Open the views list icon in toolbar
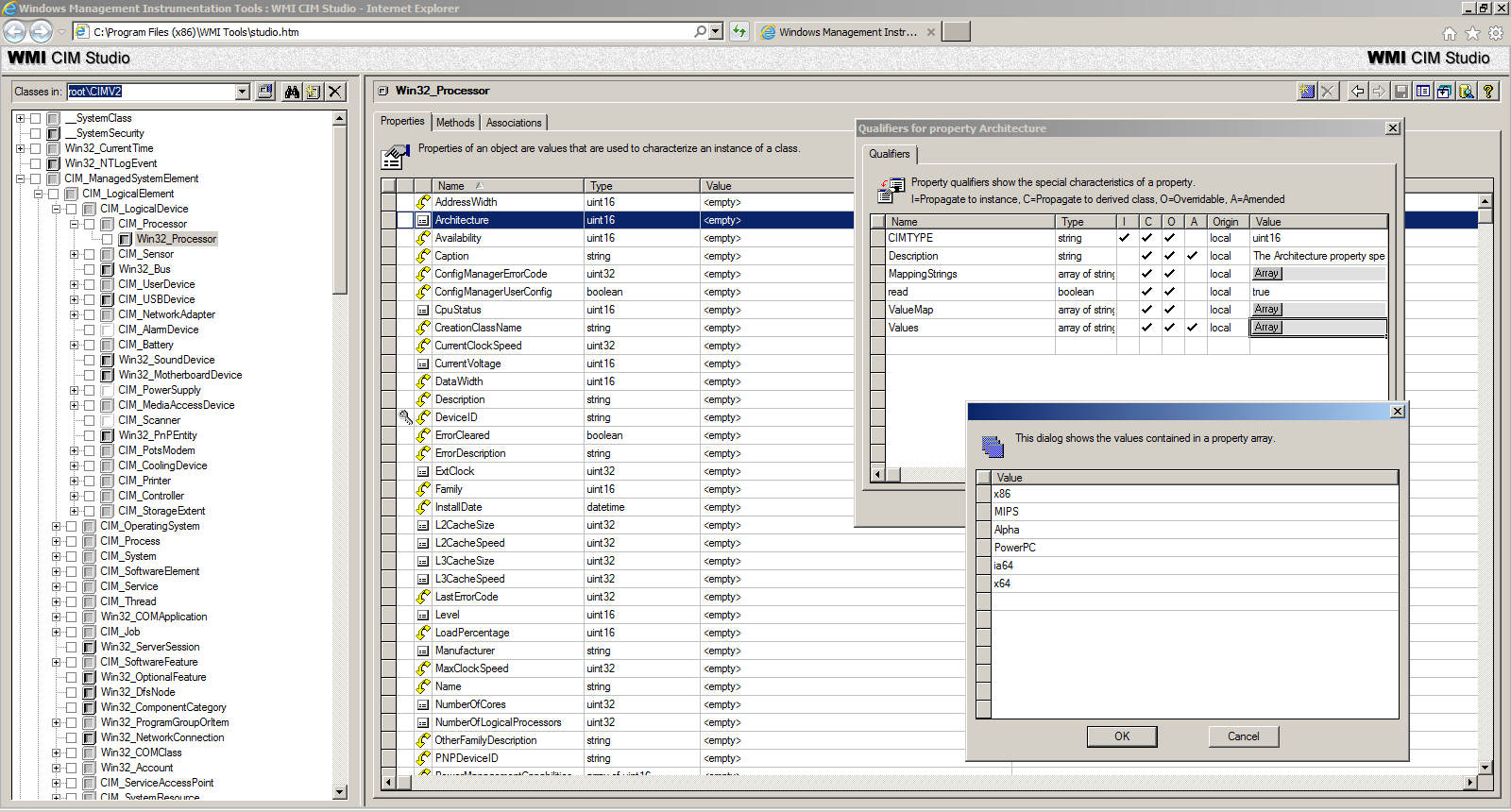The image size is (1511, 812). pos(1423,92)
